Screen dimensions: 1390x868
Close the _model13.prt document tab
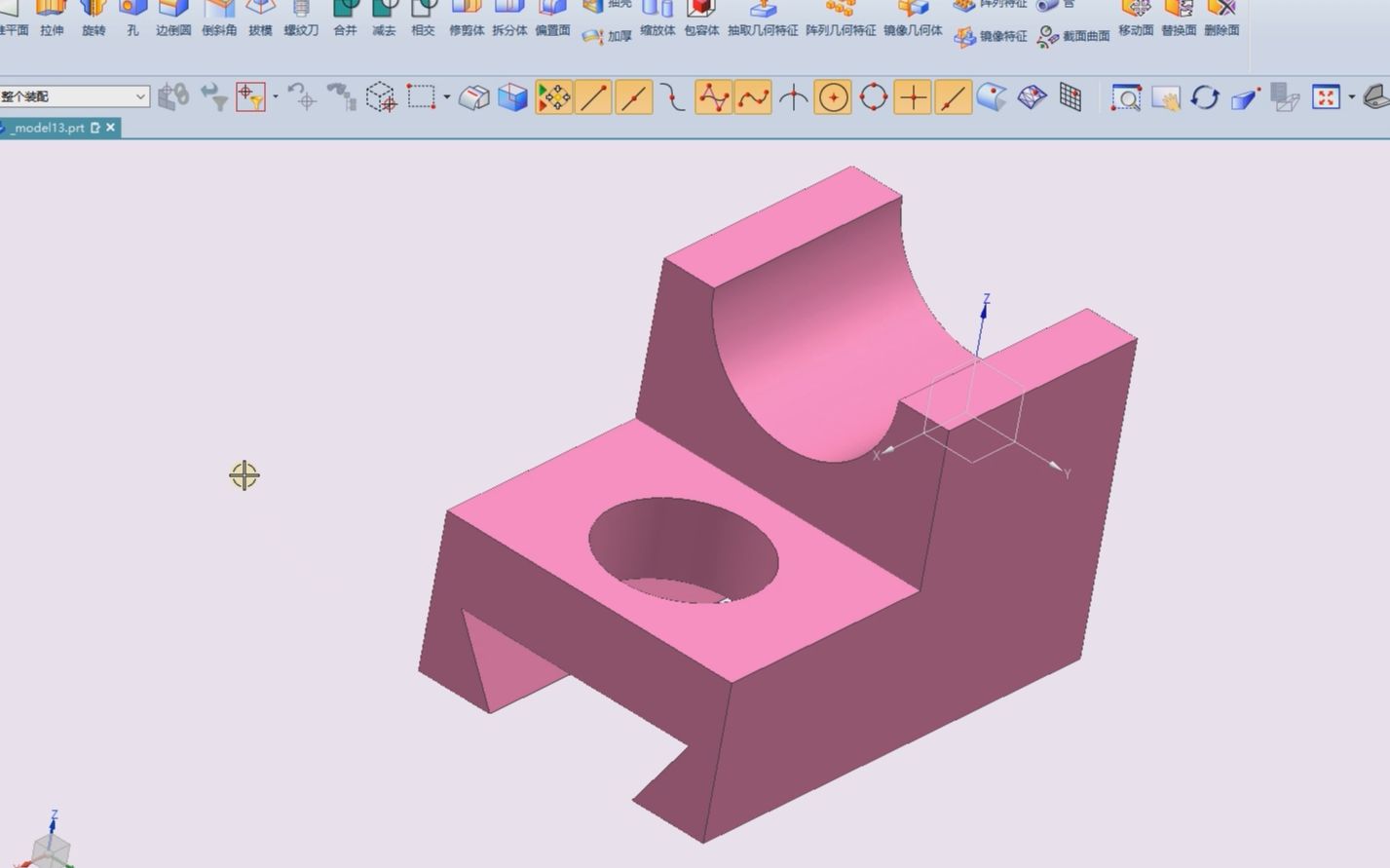click(111, 128)
